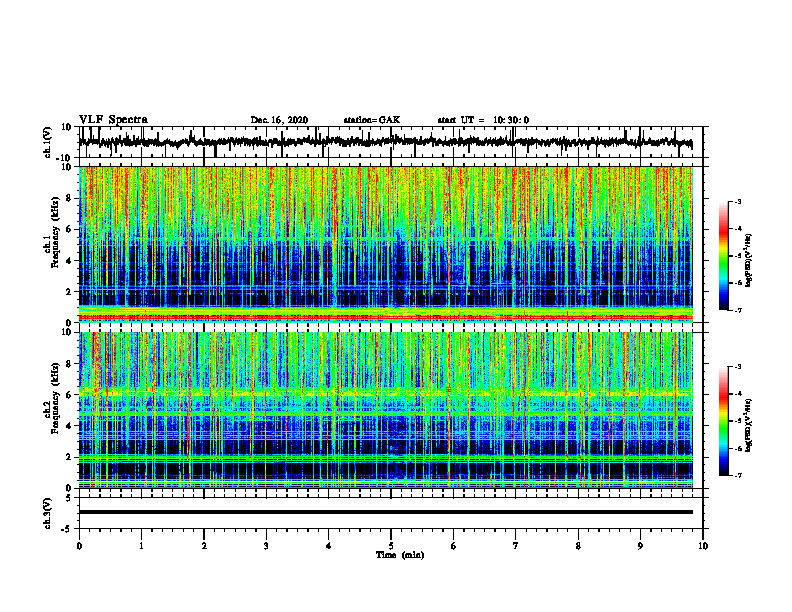Click the ch.2 color bar "log(PSD)" units label
This screenshot has height=612, width=792.
pyautogui.click(x=749, y=425)
